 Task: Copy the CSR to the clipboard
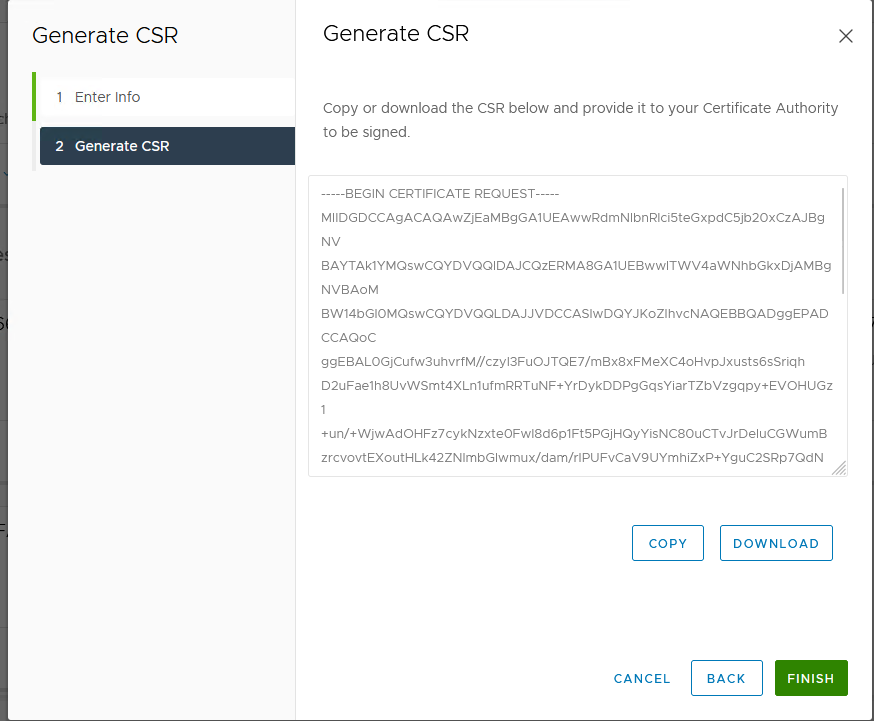[667, 543]
